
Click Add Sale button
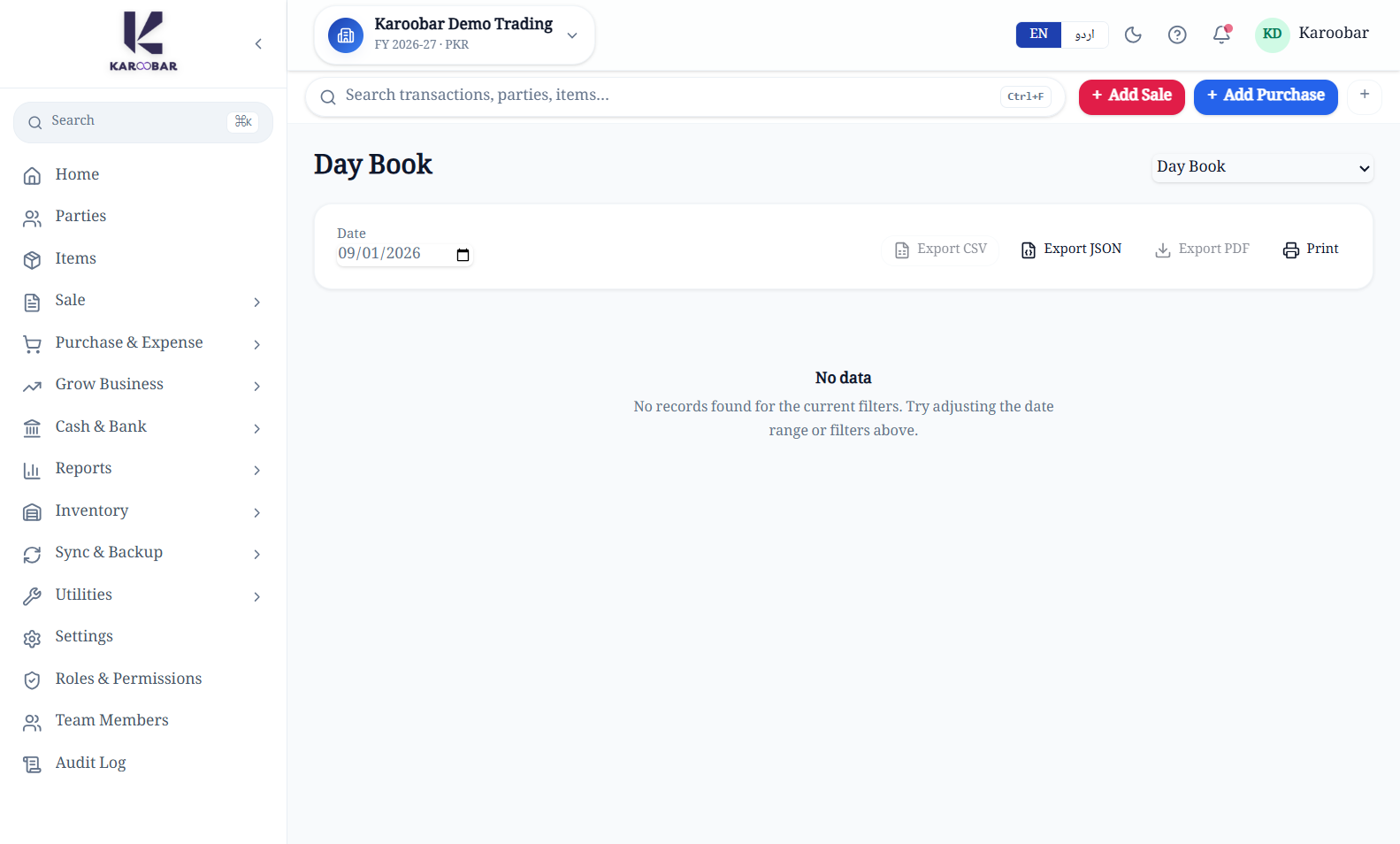coord(1131,96)
